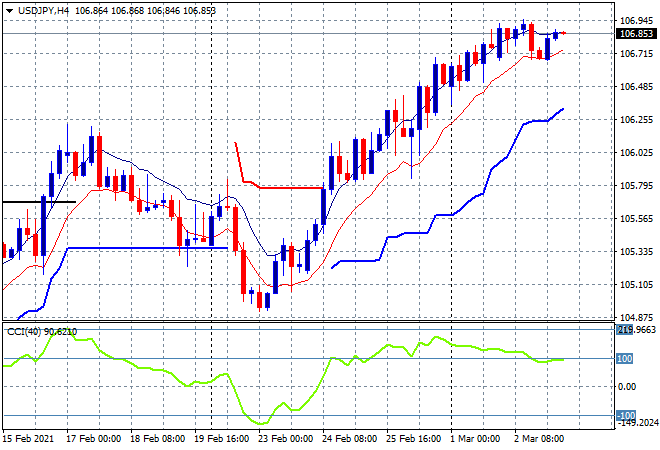Click the 2 Mar 08:00 time label
The image size is (660, 450).
click(539, 439)
